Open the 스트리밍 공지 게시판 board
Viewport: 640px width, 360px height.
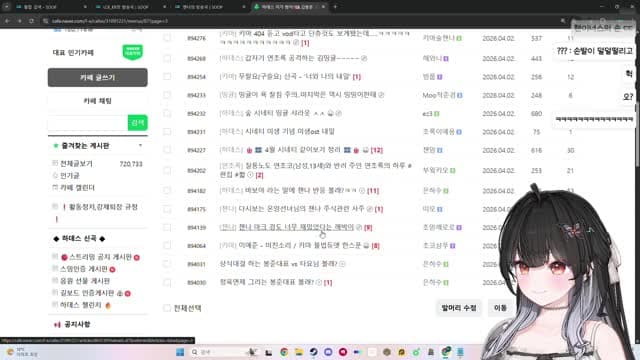coord(100,257)
